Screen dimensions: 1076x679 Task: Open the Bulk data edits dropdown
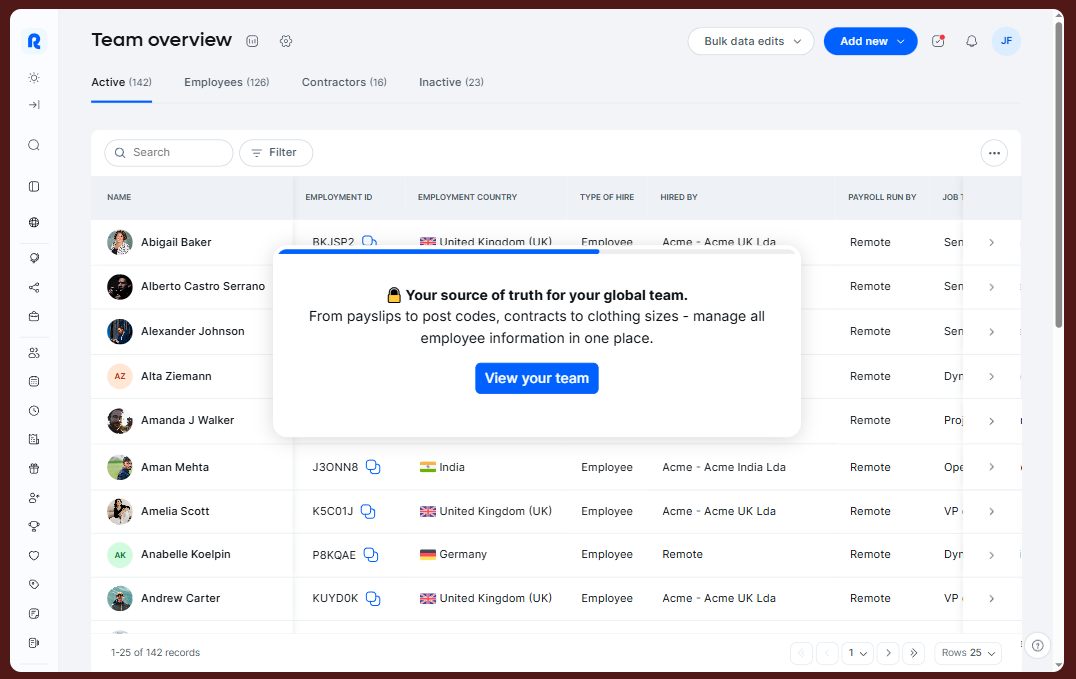click(750, 41)
